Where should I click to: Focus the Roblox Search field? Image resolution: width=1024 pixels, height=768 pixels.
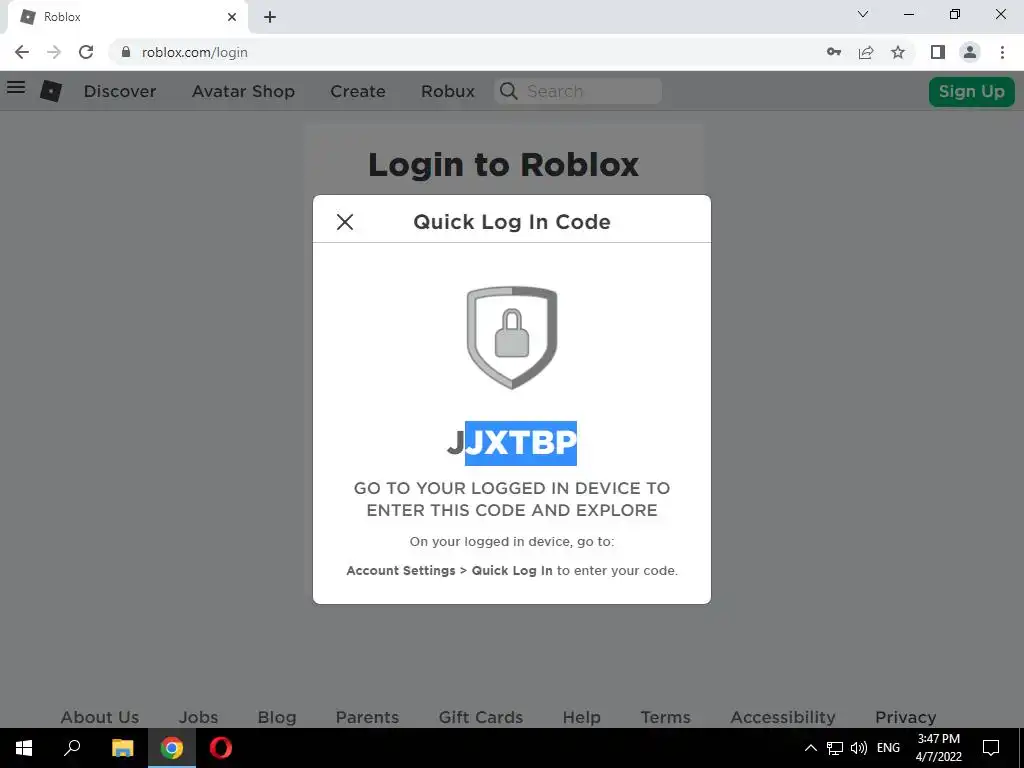[579, 91]
